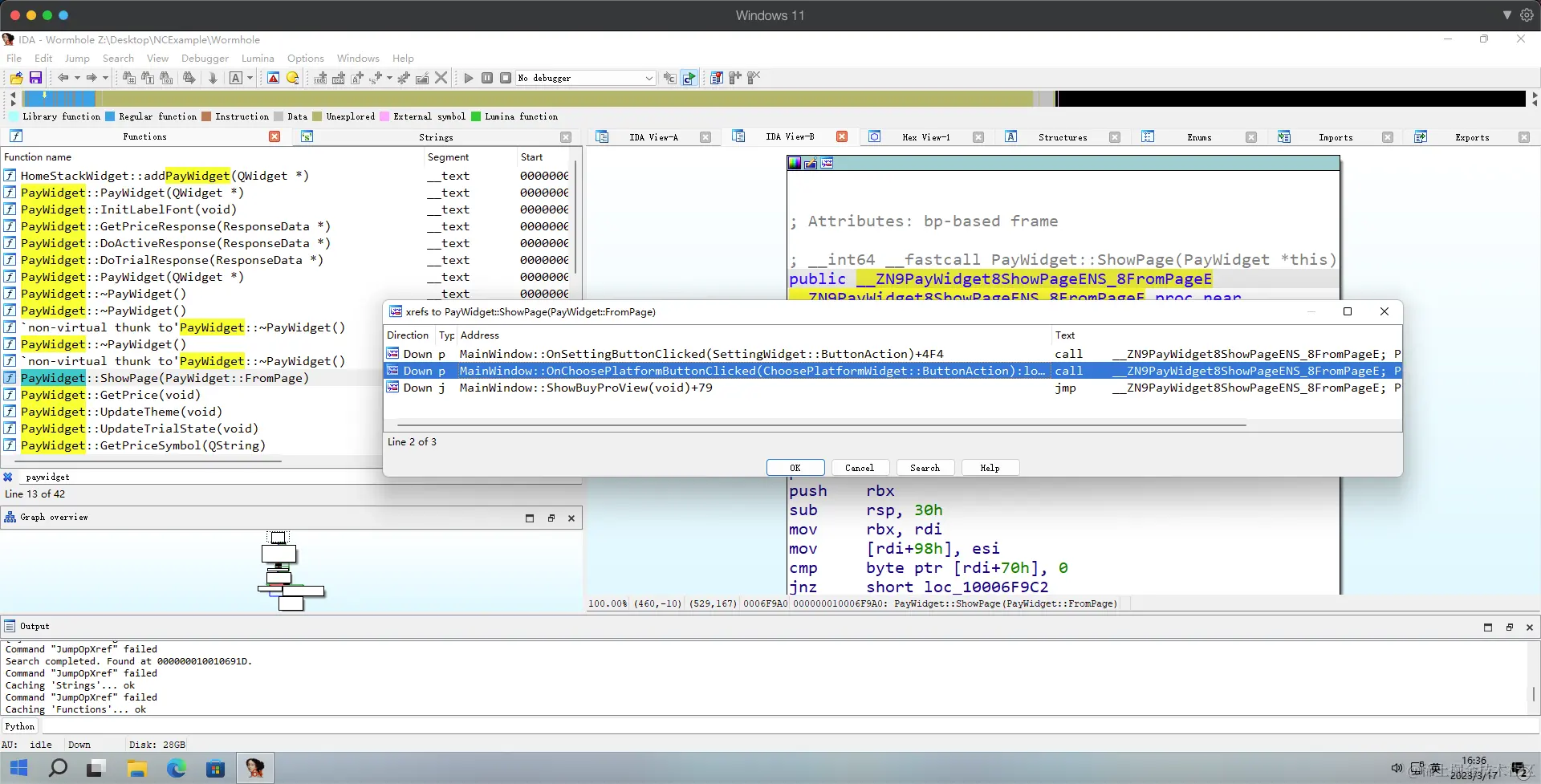The width and height of the screenshot is (1541, 784).
Task: Open the debugger selection dropdown
Action: tap(585, 78)
